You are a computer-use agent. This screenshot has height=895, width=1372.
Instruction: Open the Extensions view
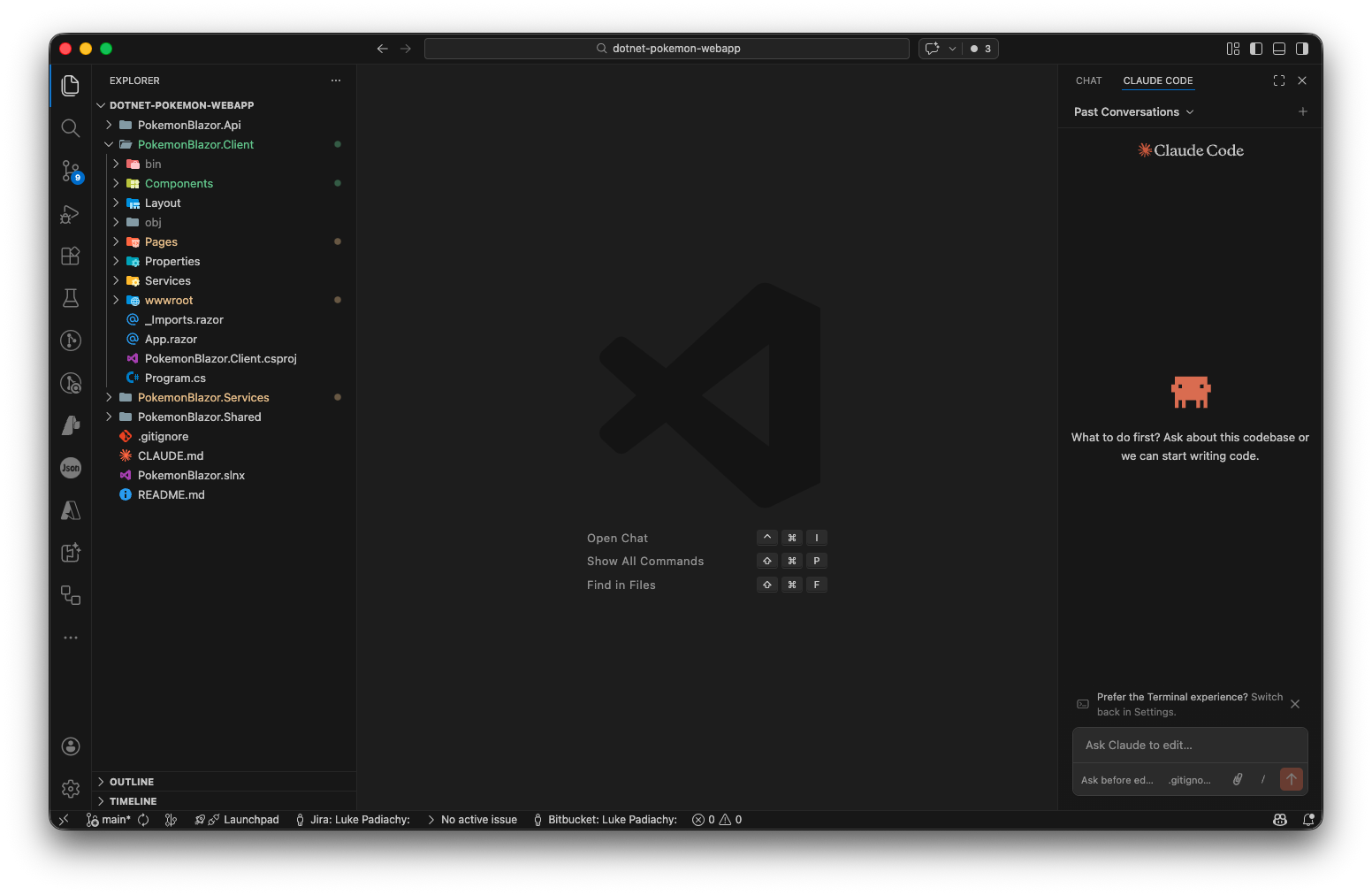click(71, 256)
